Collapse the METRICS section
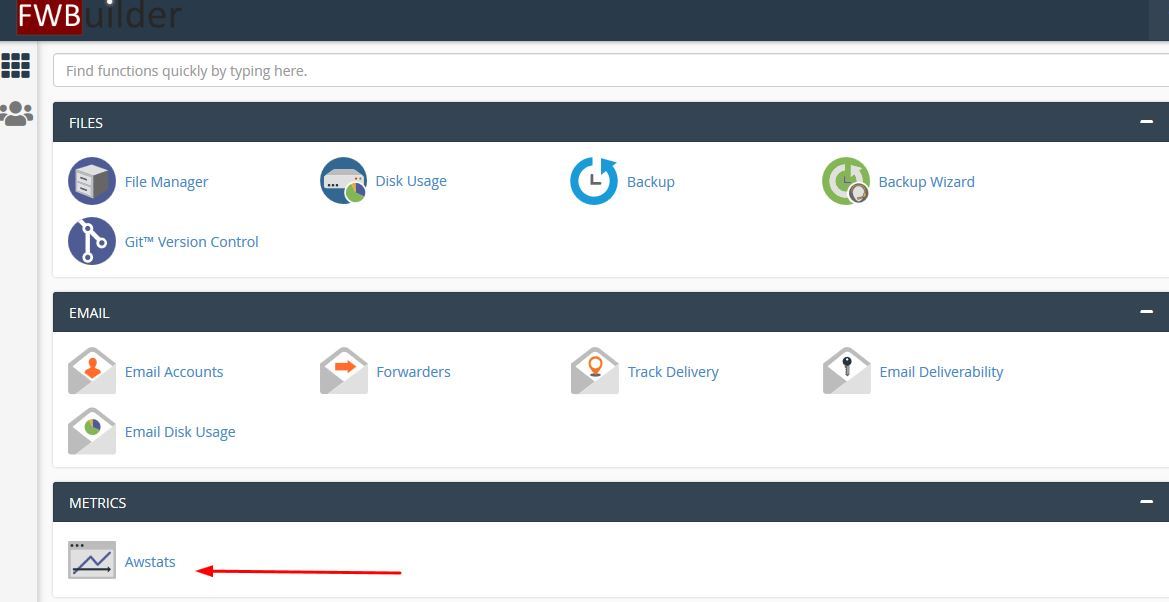1169x602 pixels. 1146,502
